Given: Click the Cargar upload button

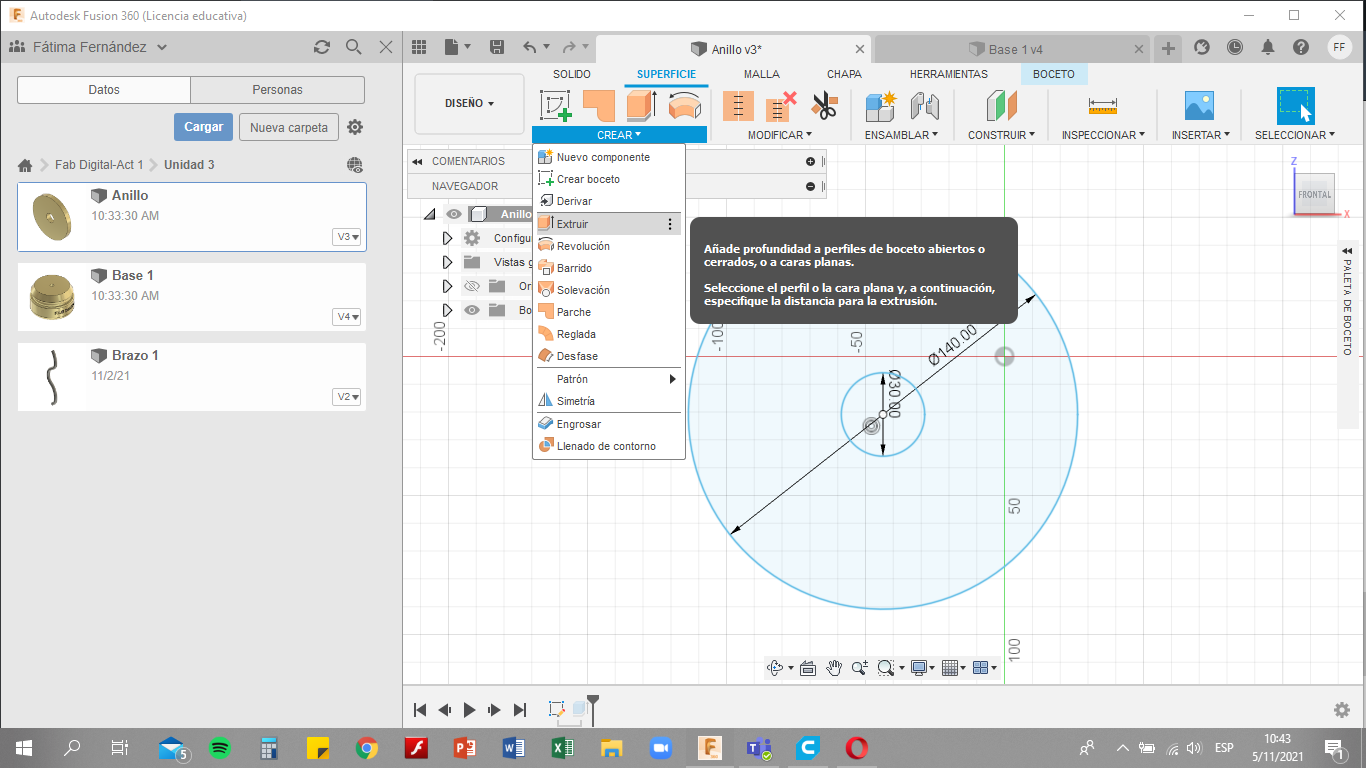Looking at the screenshot, I should click(x=203, y=127).
